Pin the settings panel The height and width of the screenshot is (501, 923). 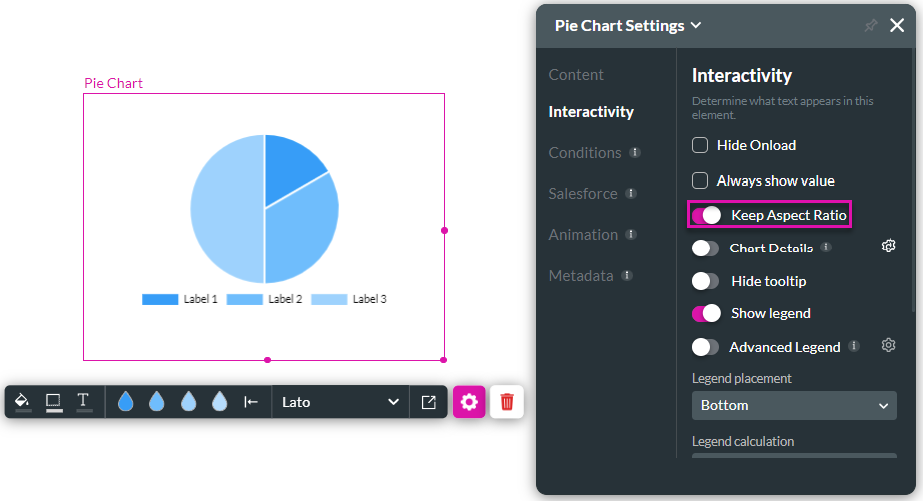tap(871, 25)
